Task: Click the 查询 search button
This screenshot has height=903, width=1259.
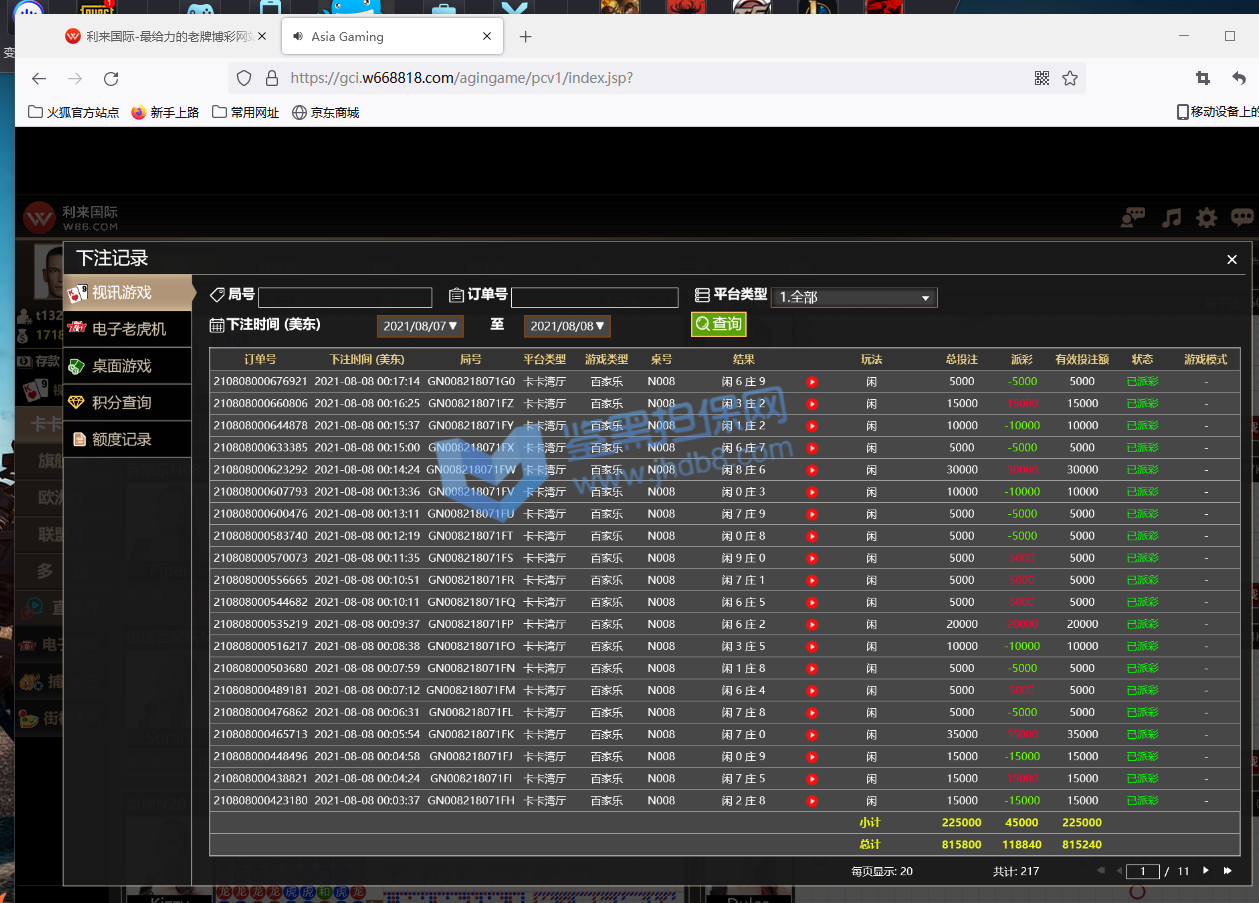Action: 718,324
